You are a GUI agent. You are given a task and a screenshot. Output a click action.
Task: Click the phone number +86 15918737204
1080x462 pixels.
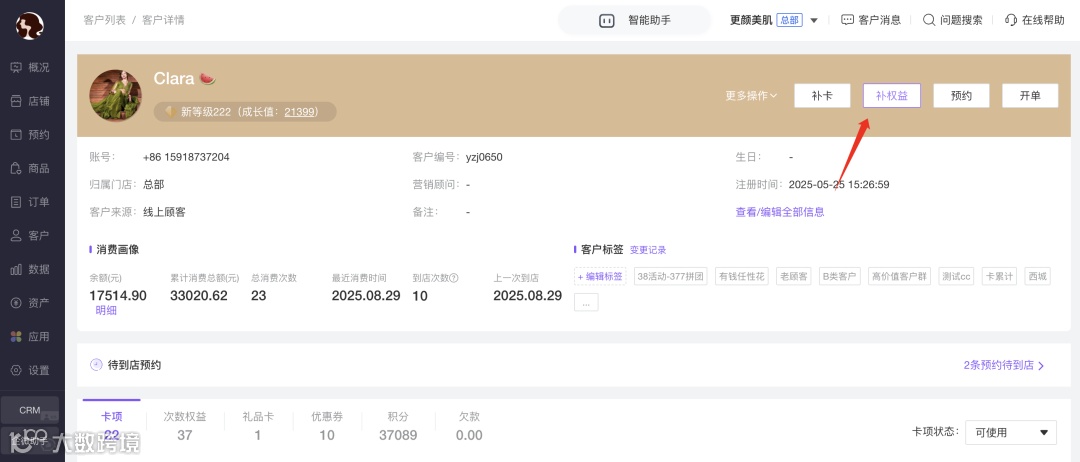(x=186, y=157)
